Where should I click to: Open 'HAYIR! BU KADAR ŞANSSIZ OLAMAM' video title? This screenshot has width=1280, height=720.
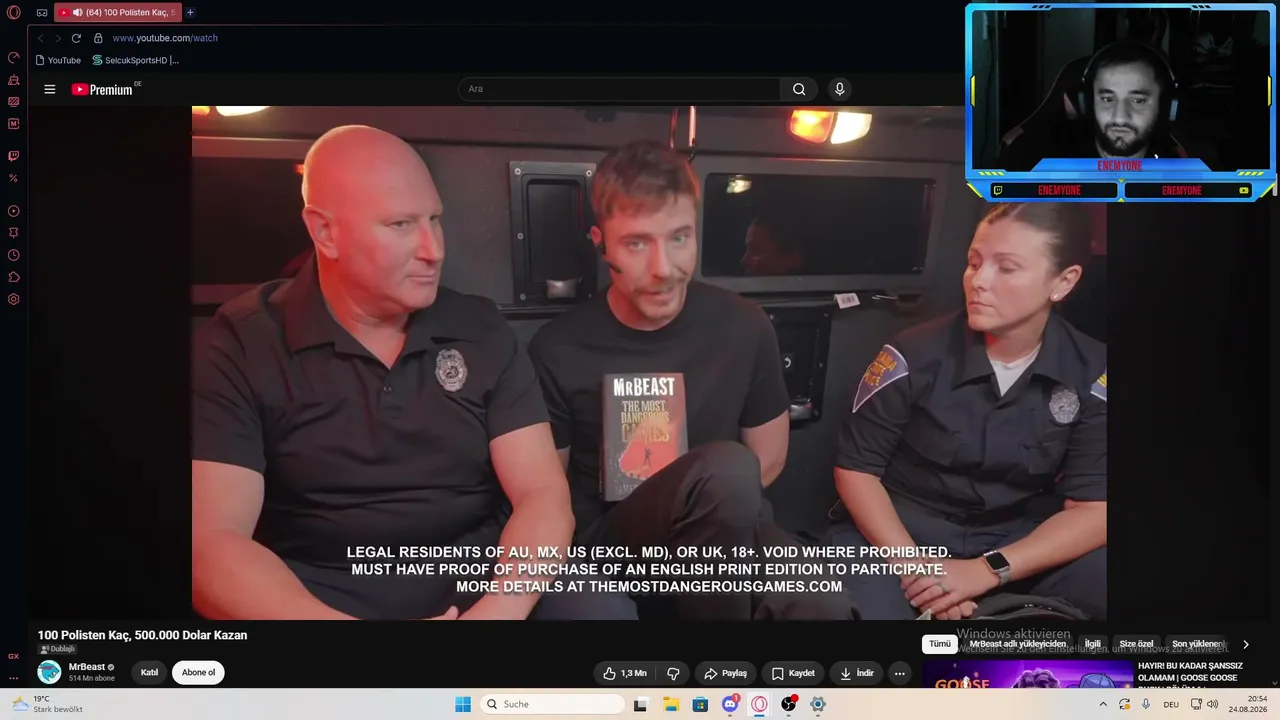point(1190,672)
